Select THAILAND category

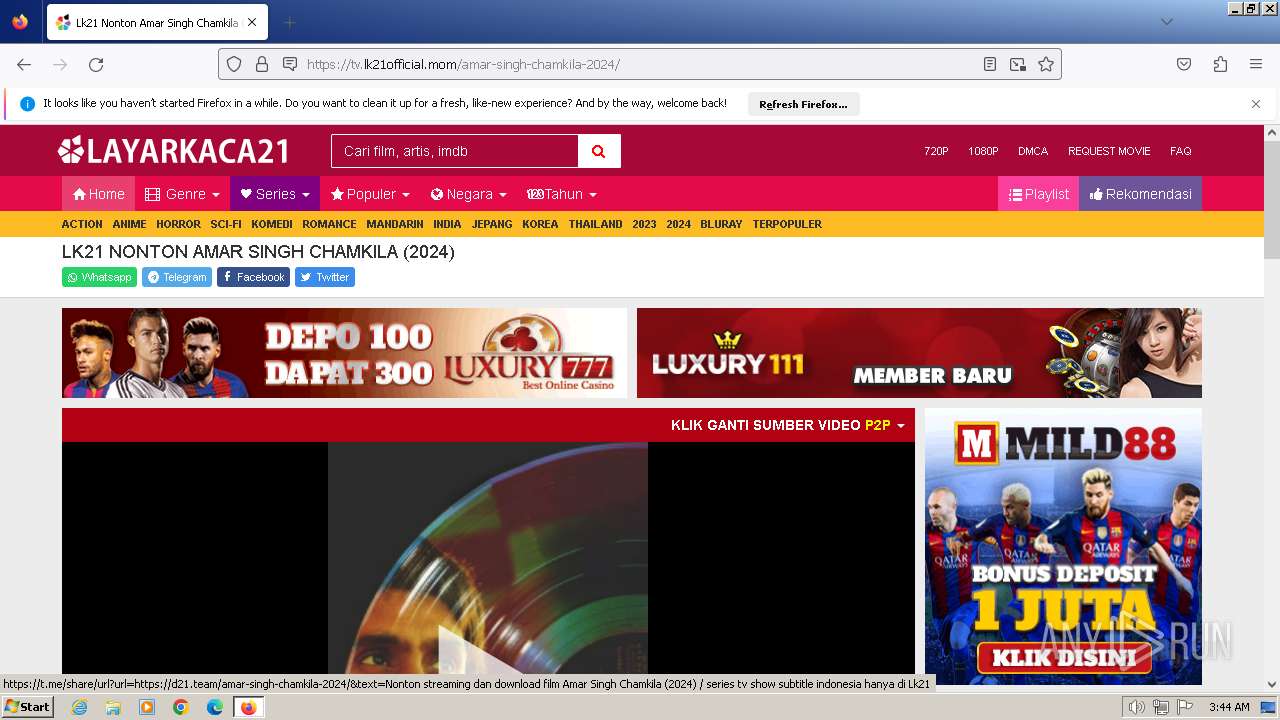pyautogui.click(x=595, y=224)
